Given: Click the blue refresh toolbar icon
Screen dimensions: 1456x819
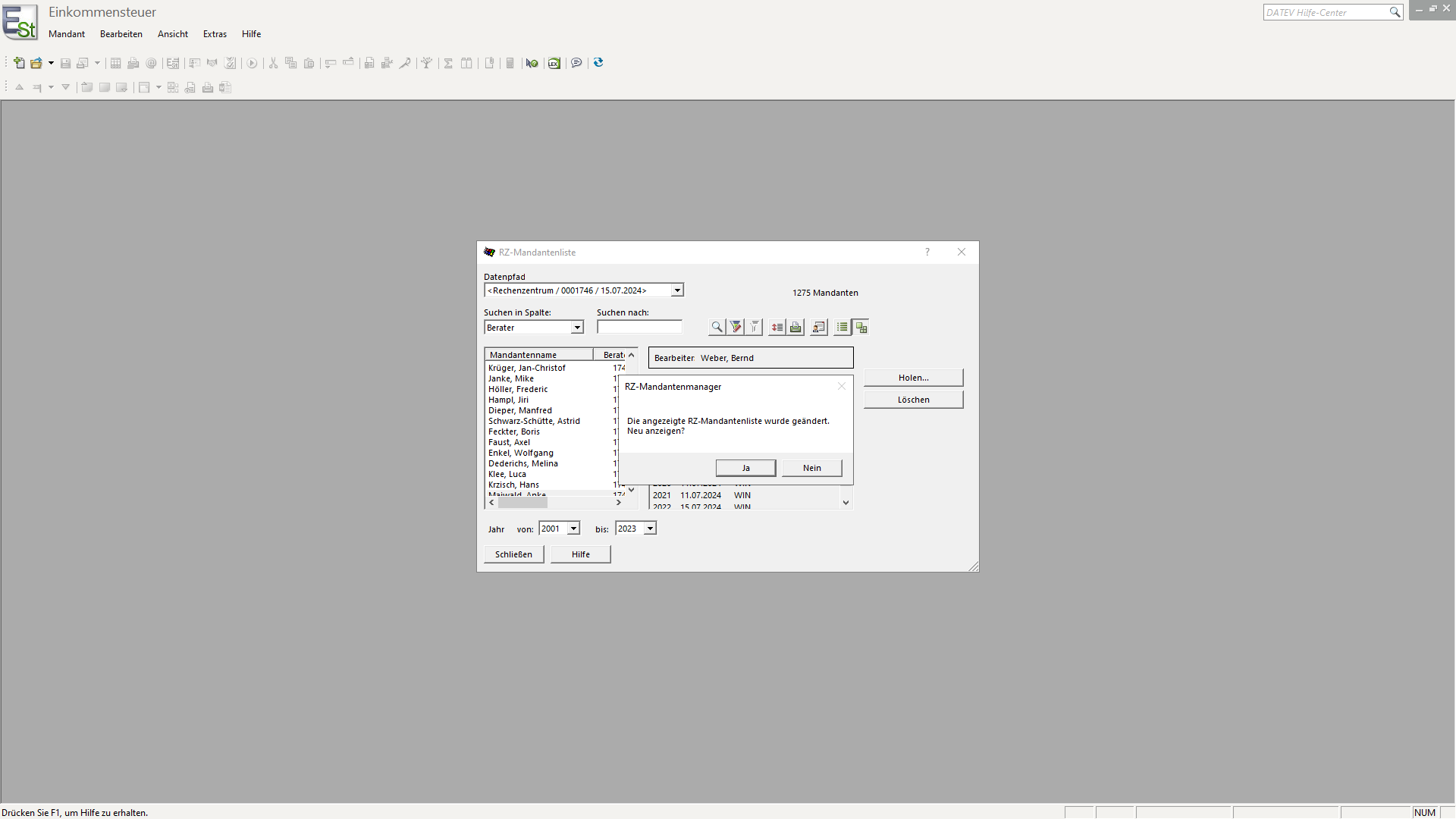Looking at the screenshot, I should 598,63.
